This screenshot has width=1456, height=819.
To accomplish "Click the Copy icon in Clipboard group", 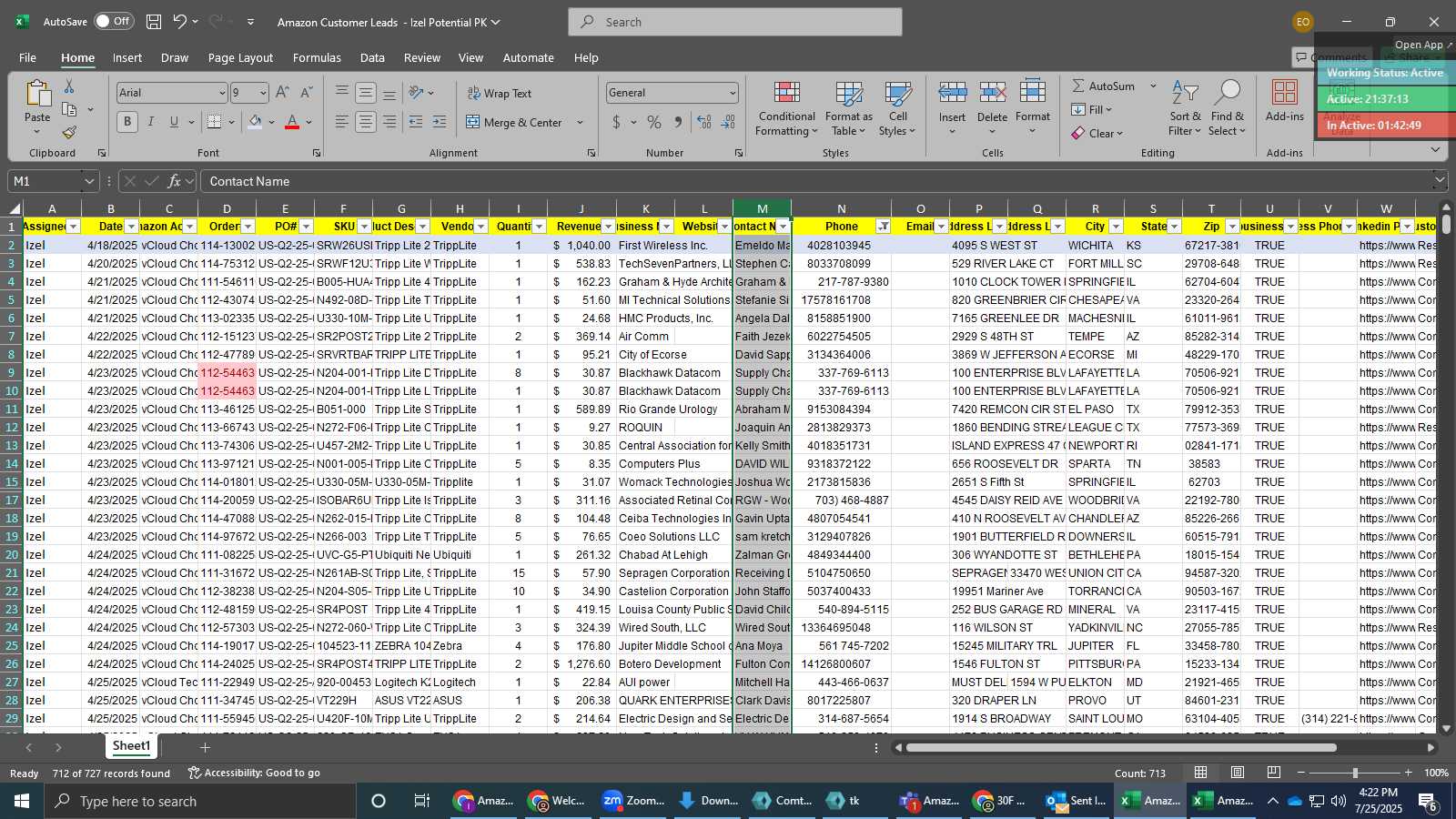I will [x=69, y=109].
